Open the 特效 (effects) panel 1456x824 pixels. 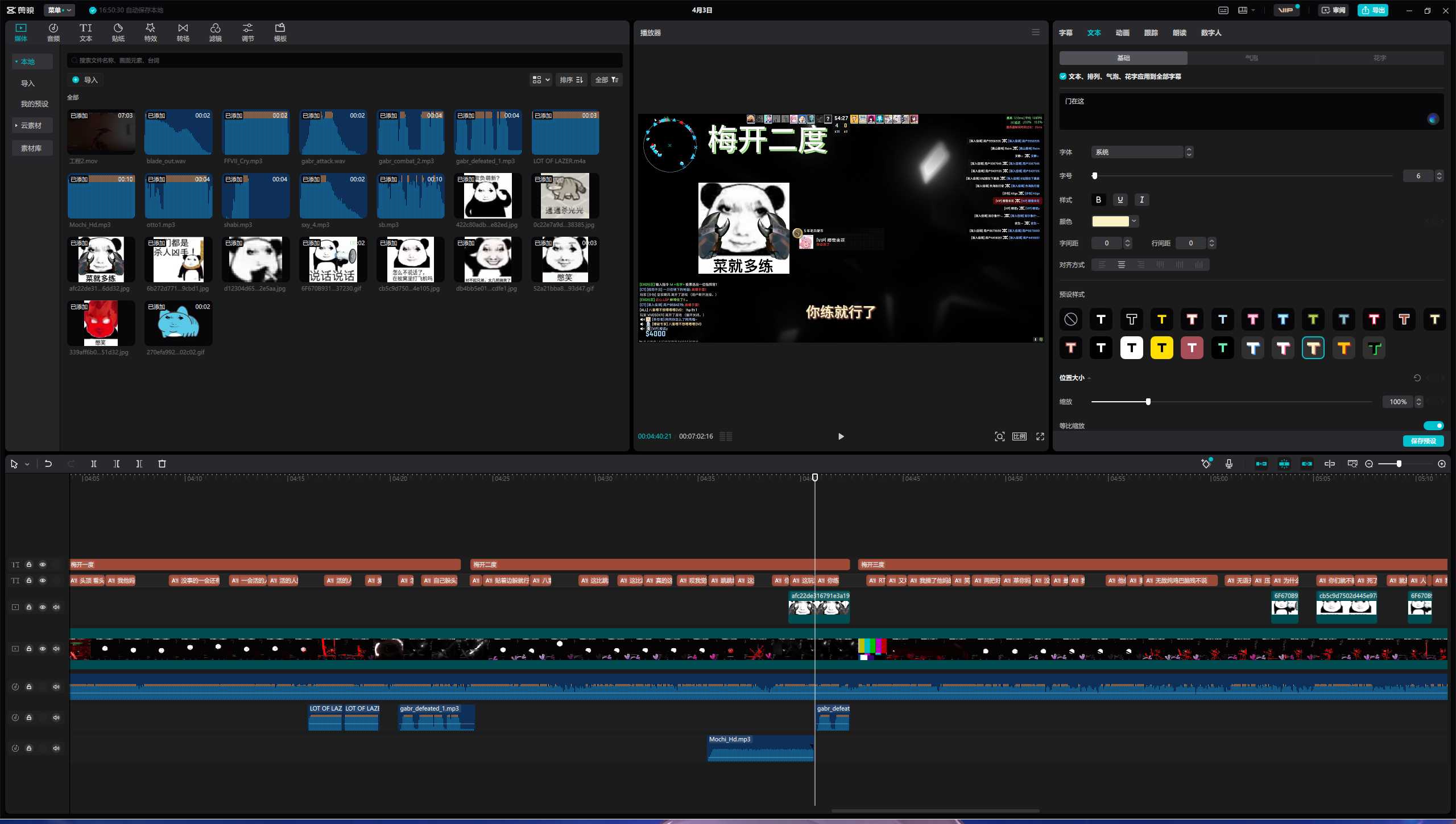(150, 32)
